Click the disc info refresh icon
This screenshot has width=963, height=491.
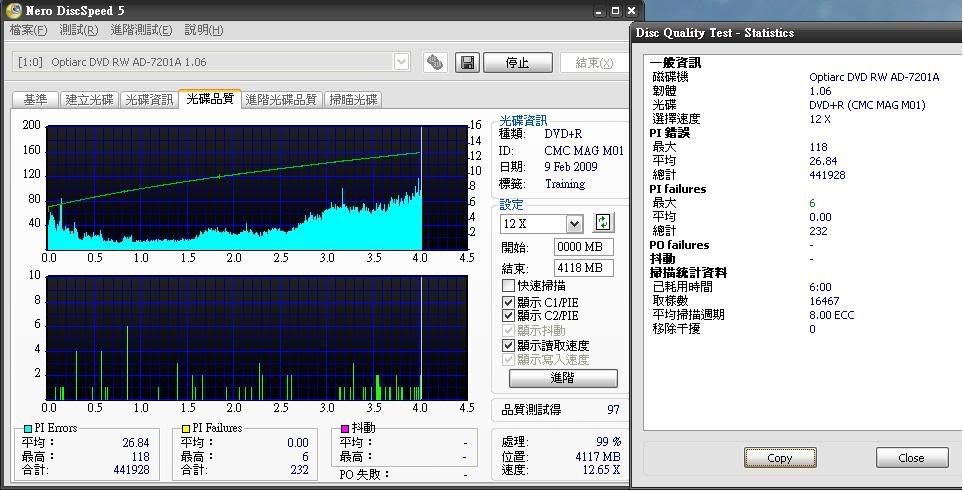(x=434, y=62)
